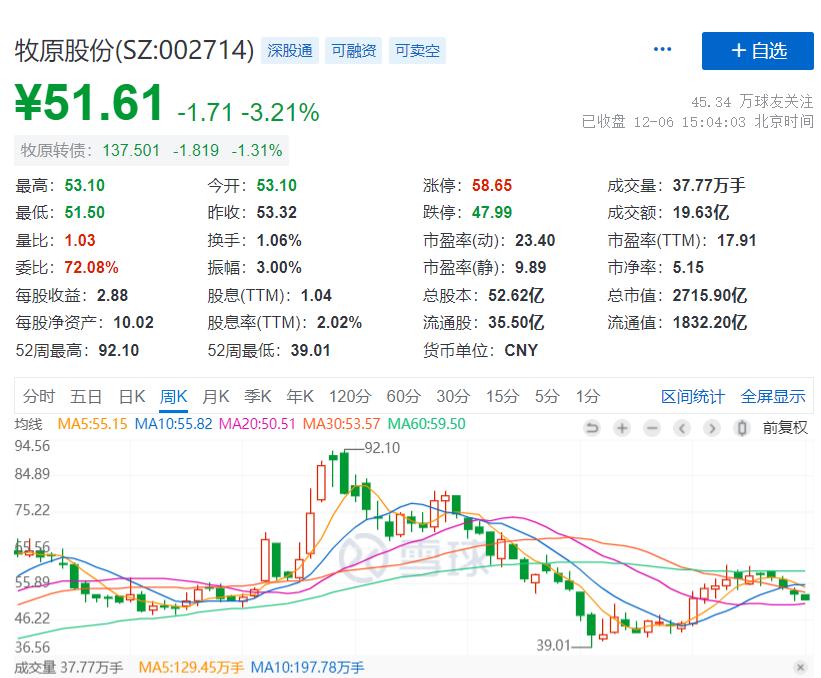Open the three-dot more options menu
Image resolution: width=821 pixels, height=678 pixels.
[662, 49]
